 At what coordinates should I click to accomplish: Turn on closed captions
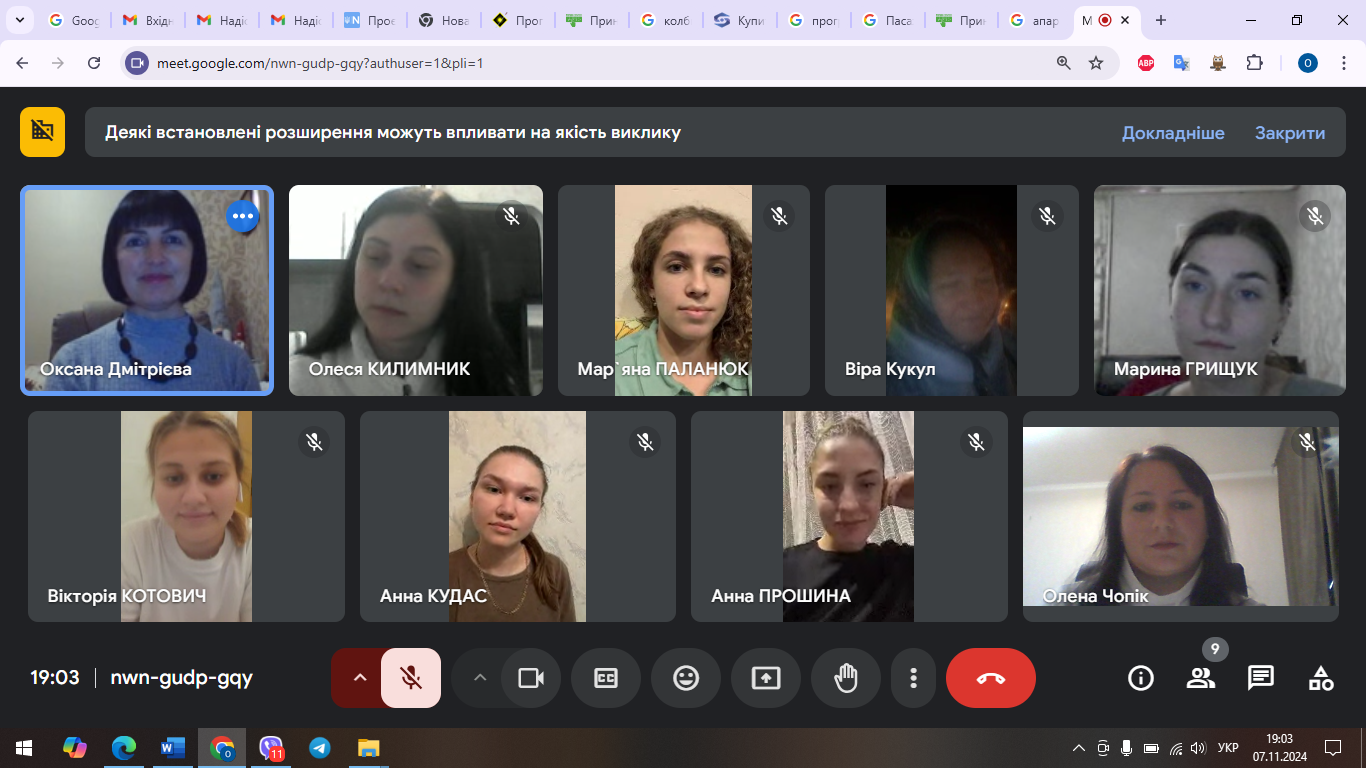click(606, 678)
